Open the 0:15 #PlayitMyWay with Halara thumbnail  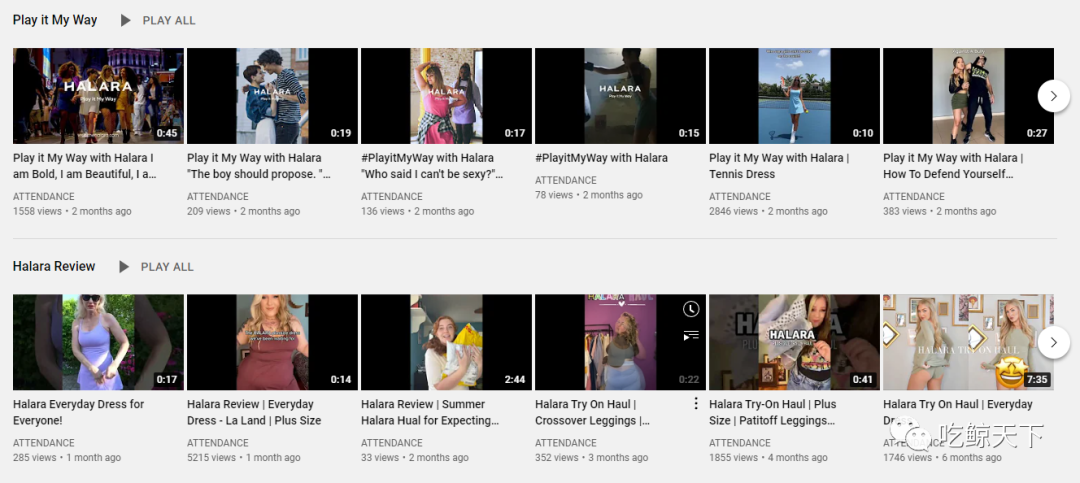[x=621, y=96]
